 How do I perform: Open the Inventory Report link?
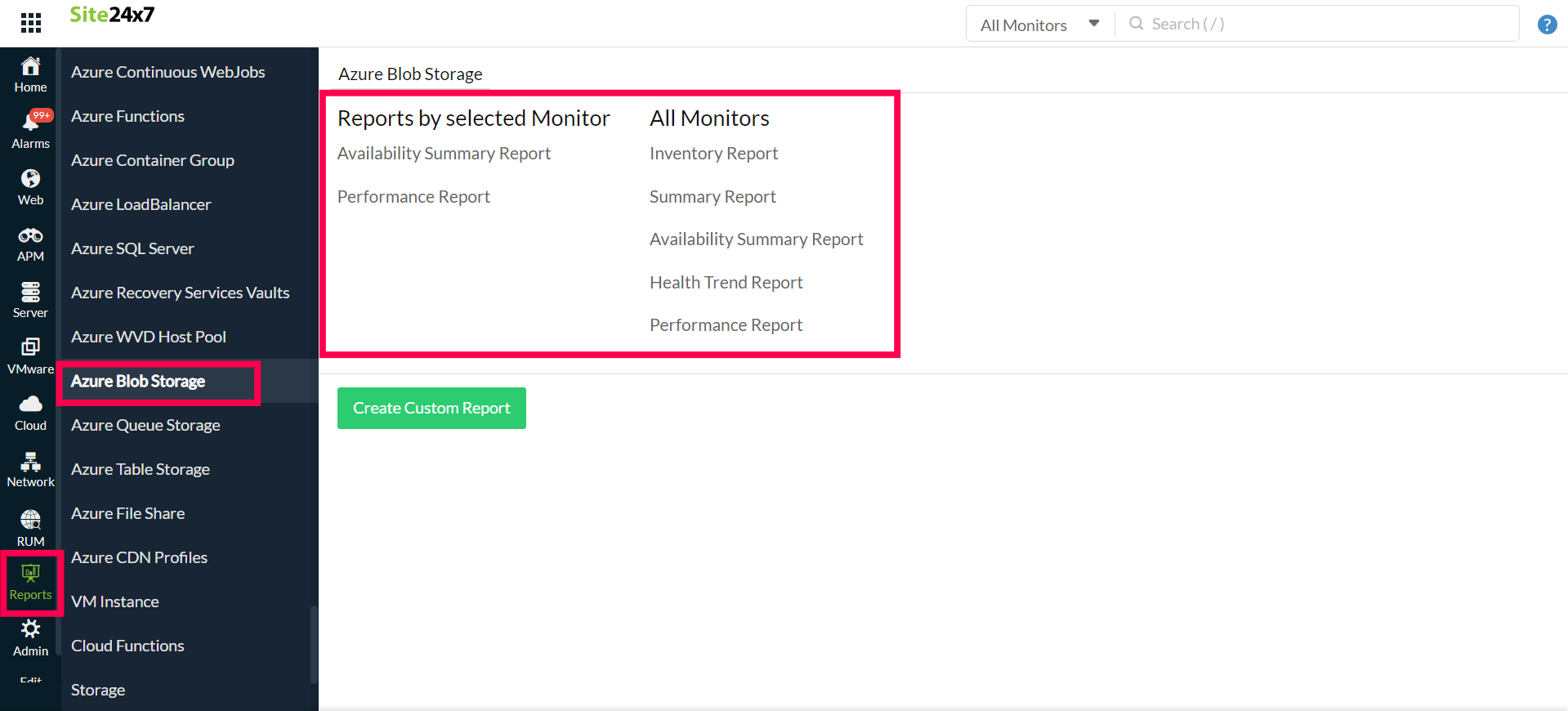(713, 153)
